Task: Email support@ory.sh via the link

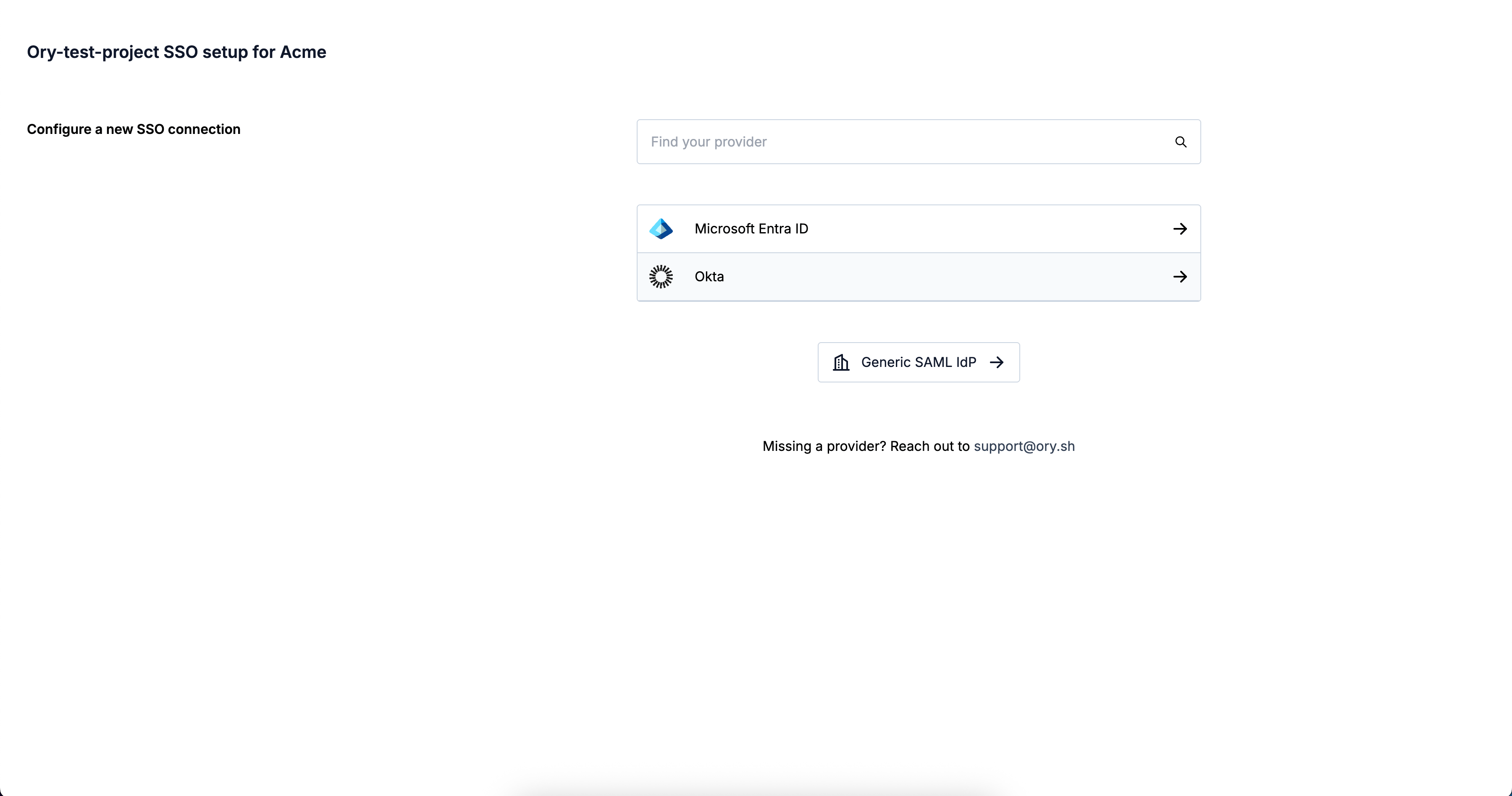Action: pos(1024,446)
